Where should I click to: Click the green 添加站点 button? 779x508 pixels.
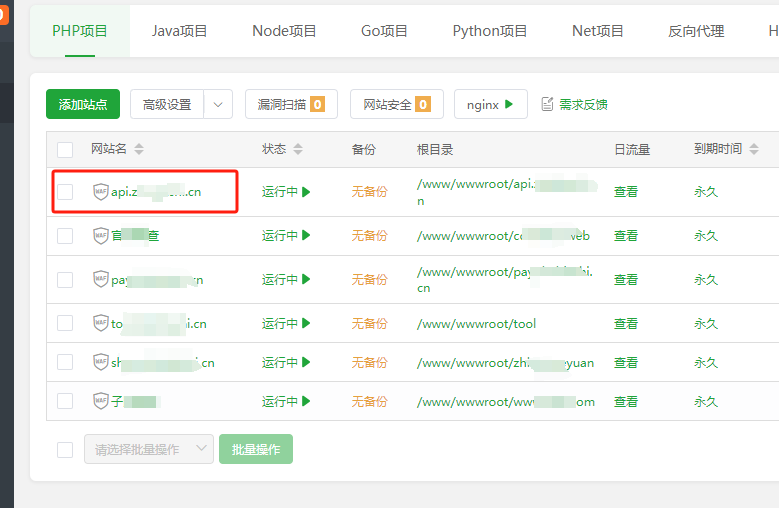pyautogui.click(x=83, y=104)
